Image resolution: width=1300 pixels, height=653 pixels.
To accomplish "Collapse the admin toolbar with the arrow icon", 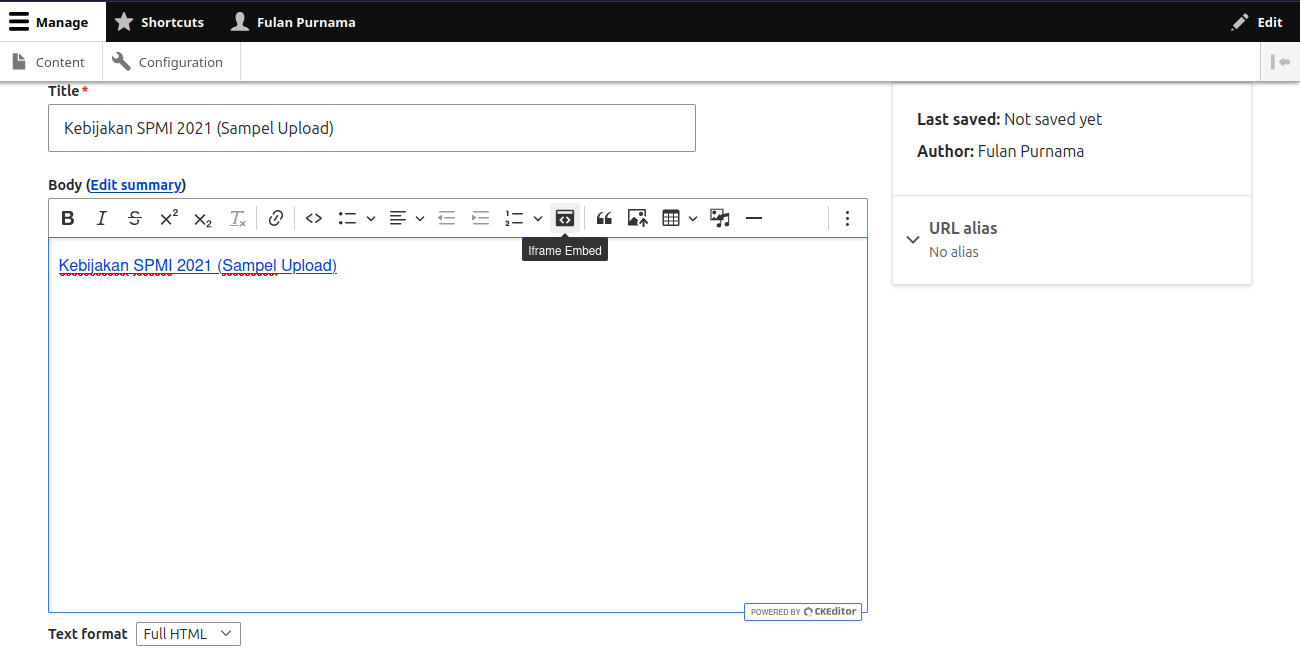I will [x=1280, y=62].
